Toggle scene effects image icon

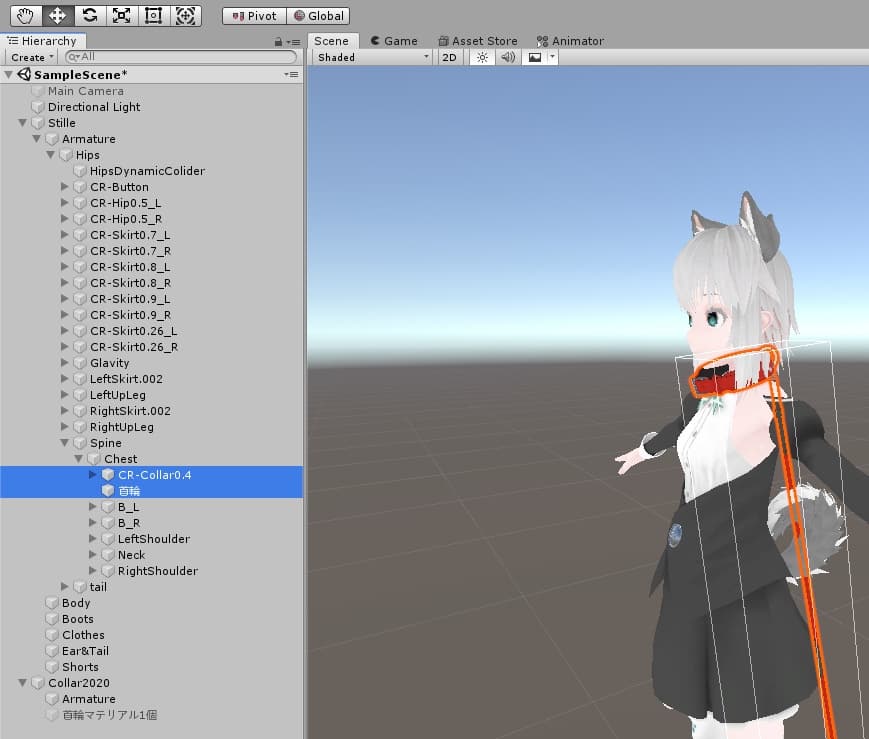click(x=535, y=57)
